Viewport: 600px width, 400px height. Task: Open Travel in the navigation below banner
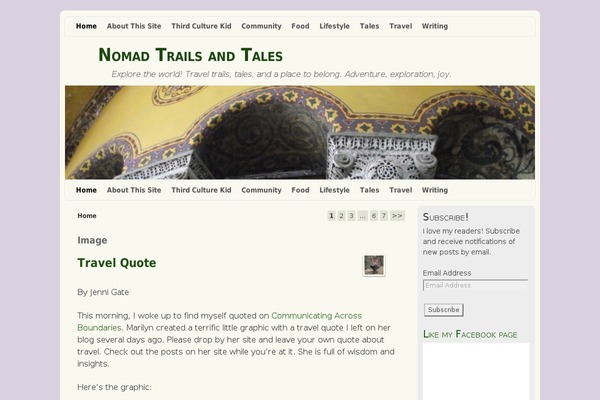tap(401, 190)
